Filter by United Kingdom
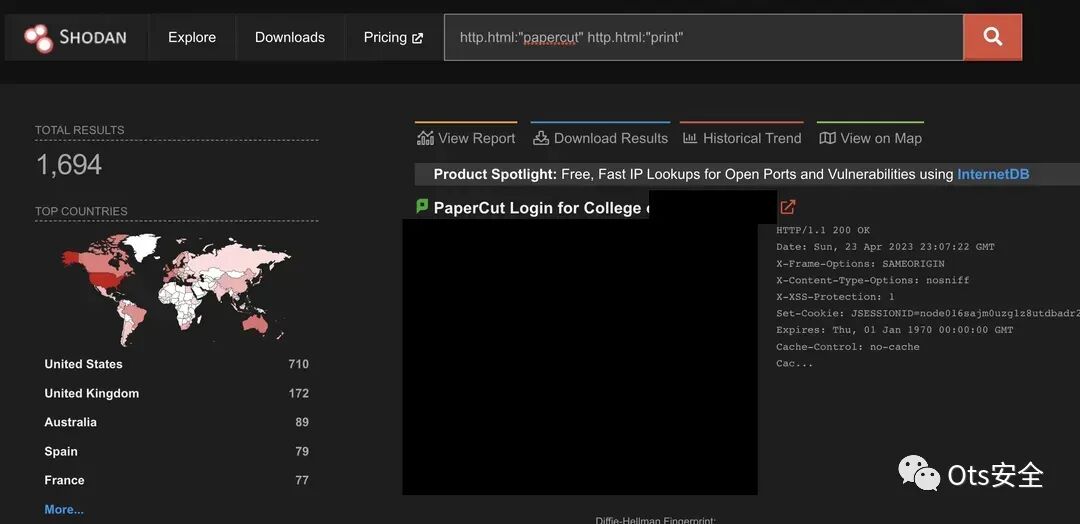 click(92, 393)
